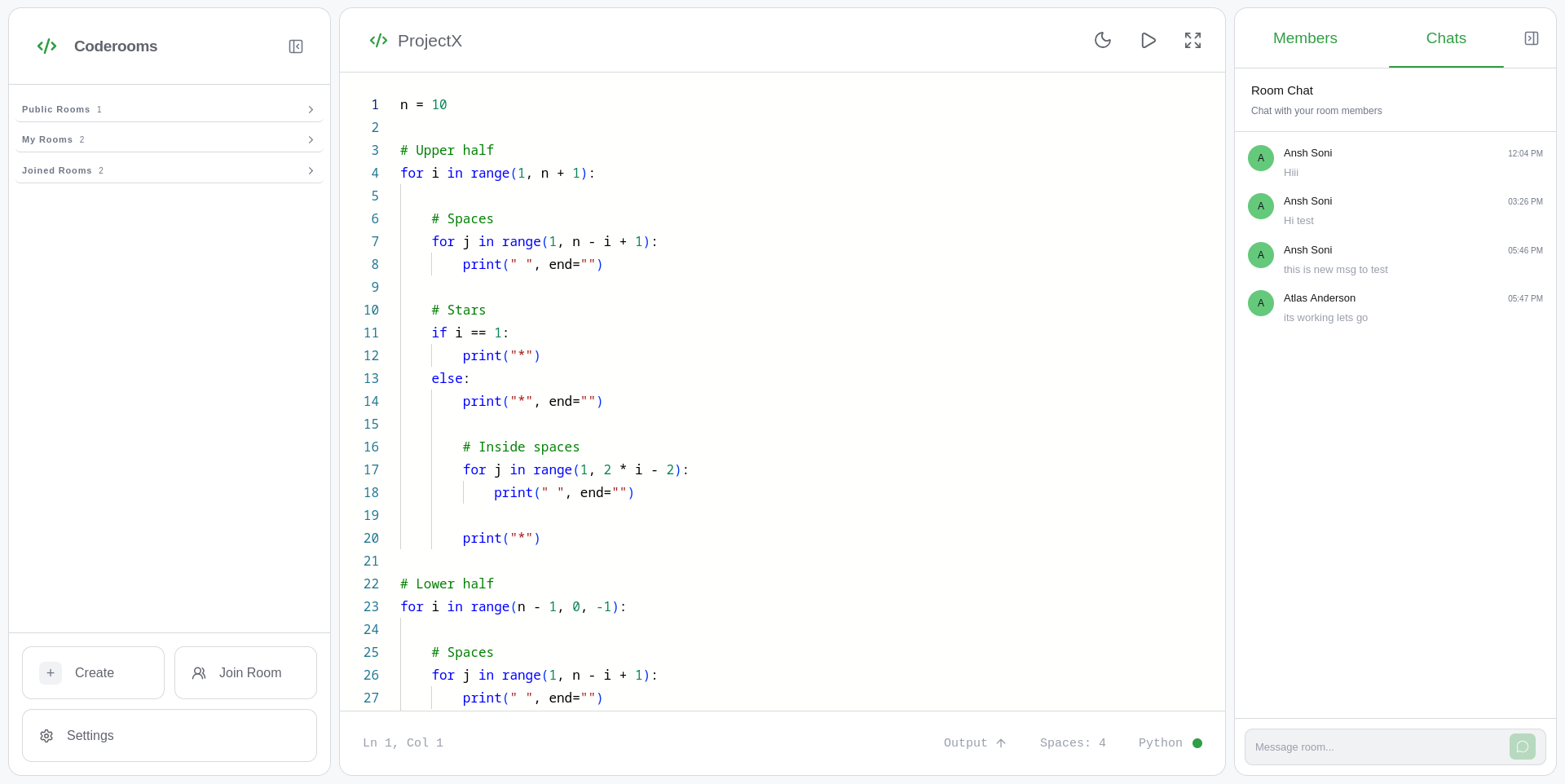The width and height of the screenshot is (1565, 784).
Task: Open the Create room button
Action: click(93, 673)
